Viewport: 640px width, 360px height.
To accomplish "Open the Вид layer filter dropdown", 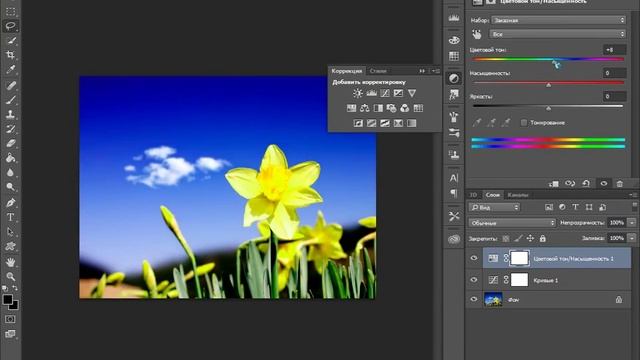I will (x=494, y=207).
